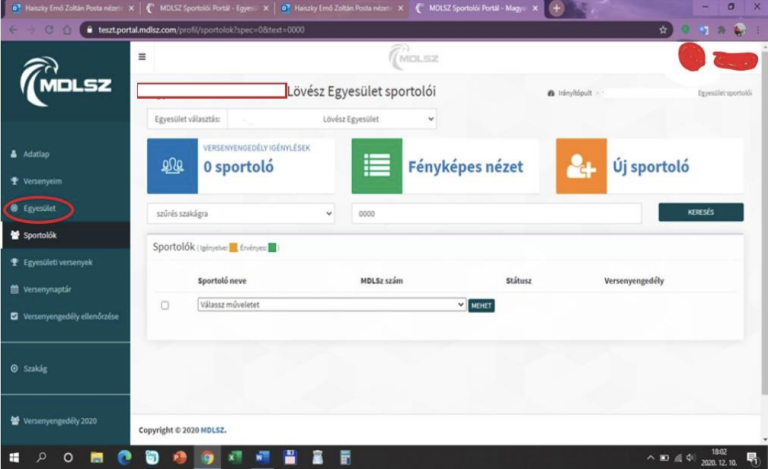This screenshot has height=469, width=768.
Task: Open Egyesület in the sidebar menu
Action: click(38, 209)
